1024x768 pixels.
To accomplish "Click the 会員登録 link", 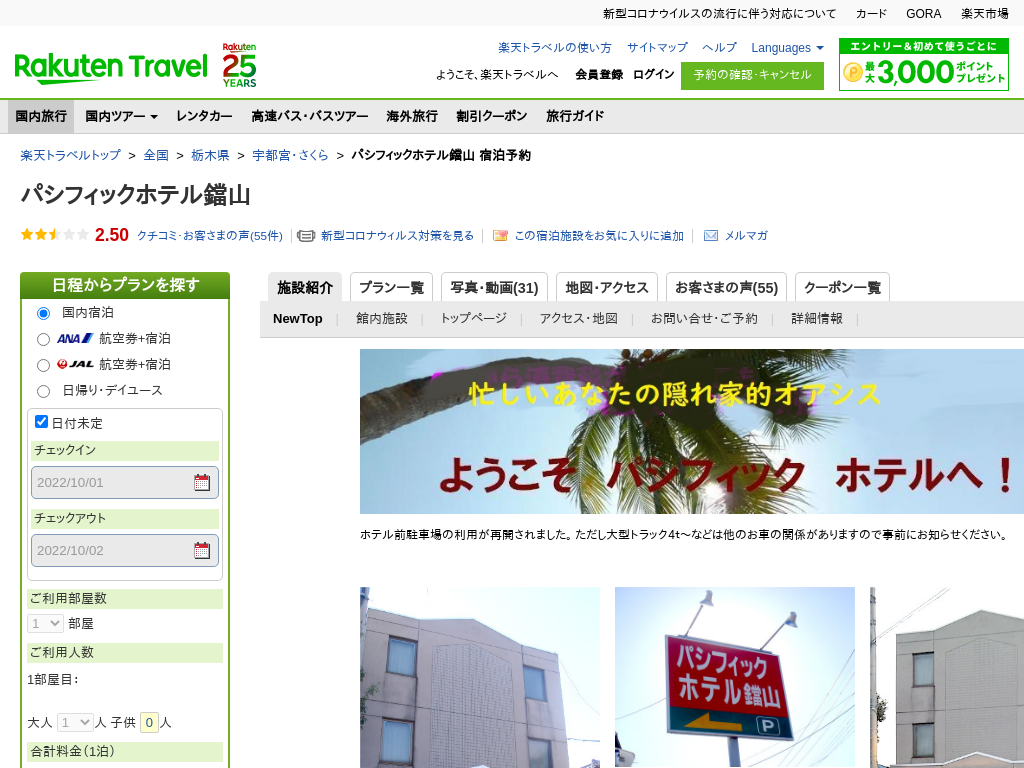I will [599, 74].
